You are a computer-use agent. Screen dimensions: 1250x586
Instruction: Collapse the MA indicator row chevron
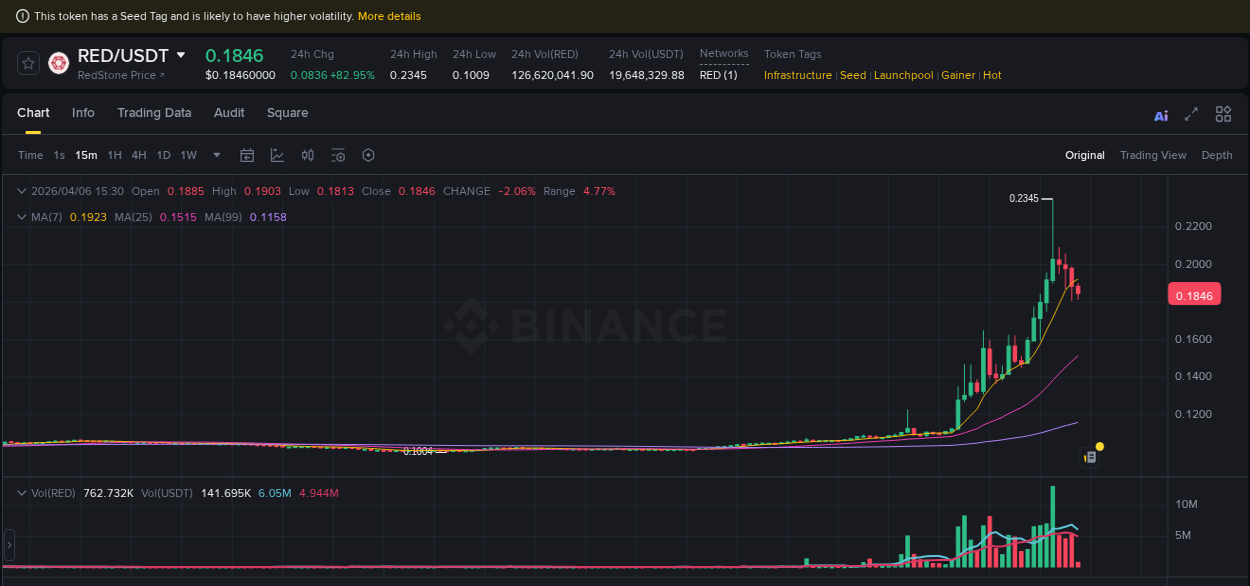click(22, 217)
